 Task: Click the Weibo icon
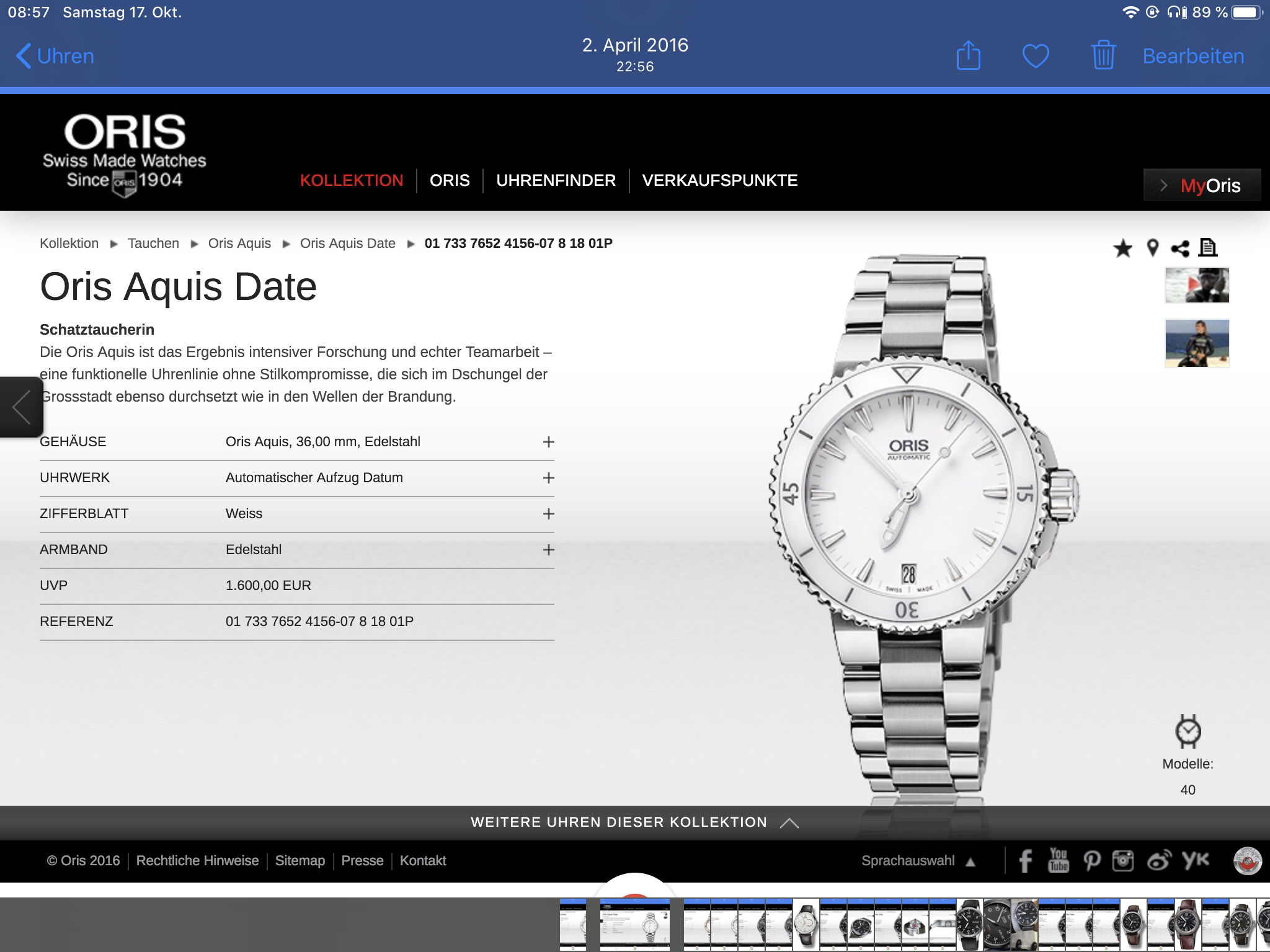pyautogui.click(x=1158, y=861)
